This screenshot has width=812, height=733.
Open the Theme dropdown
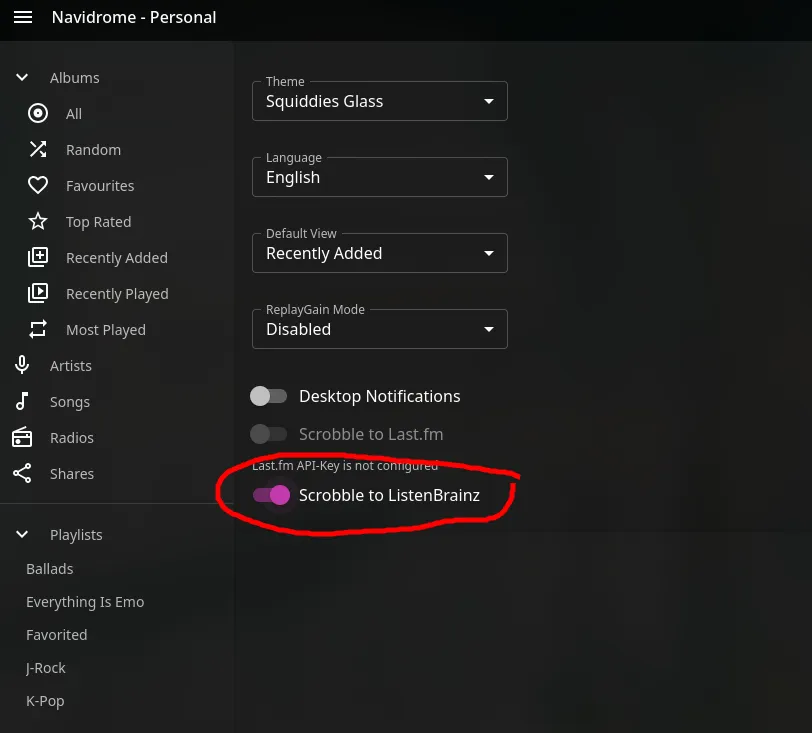pos(380,100)
